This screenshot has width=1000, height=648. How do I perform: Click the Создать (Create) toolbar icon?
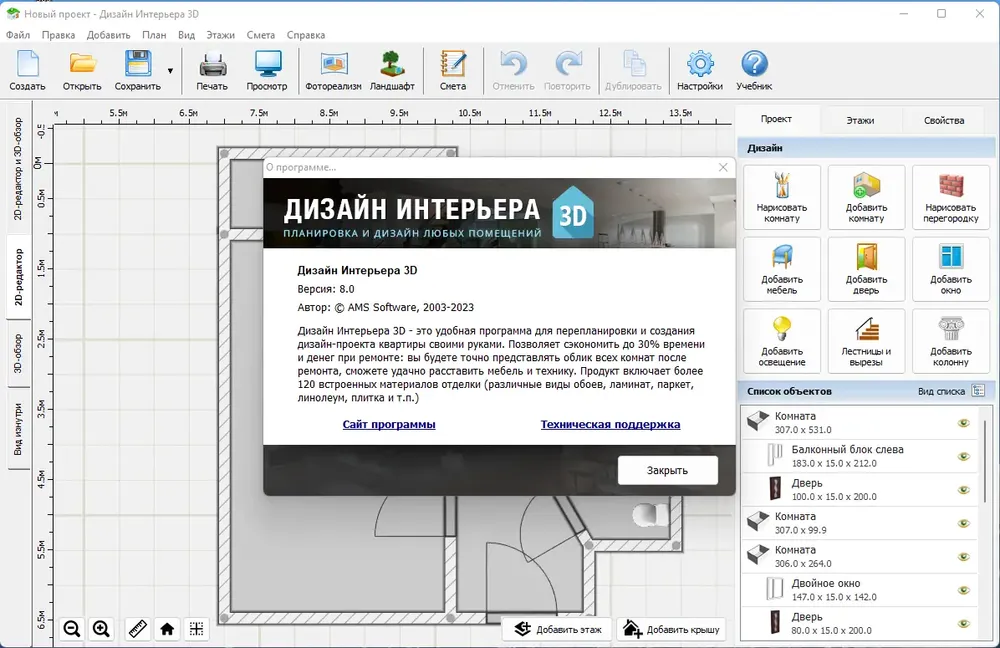tap(27, 71)
